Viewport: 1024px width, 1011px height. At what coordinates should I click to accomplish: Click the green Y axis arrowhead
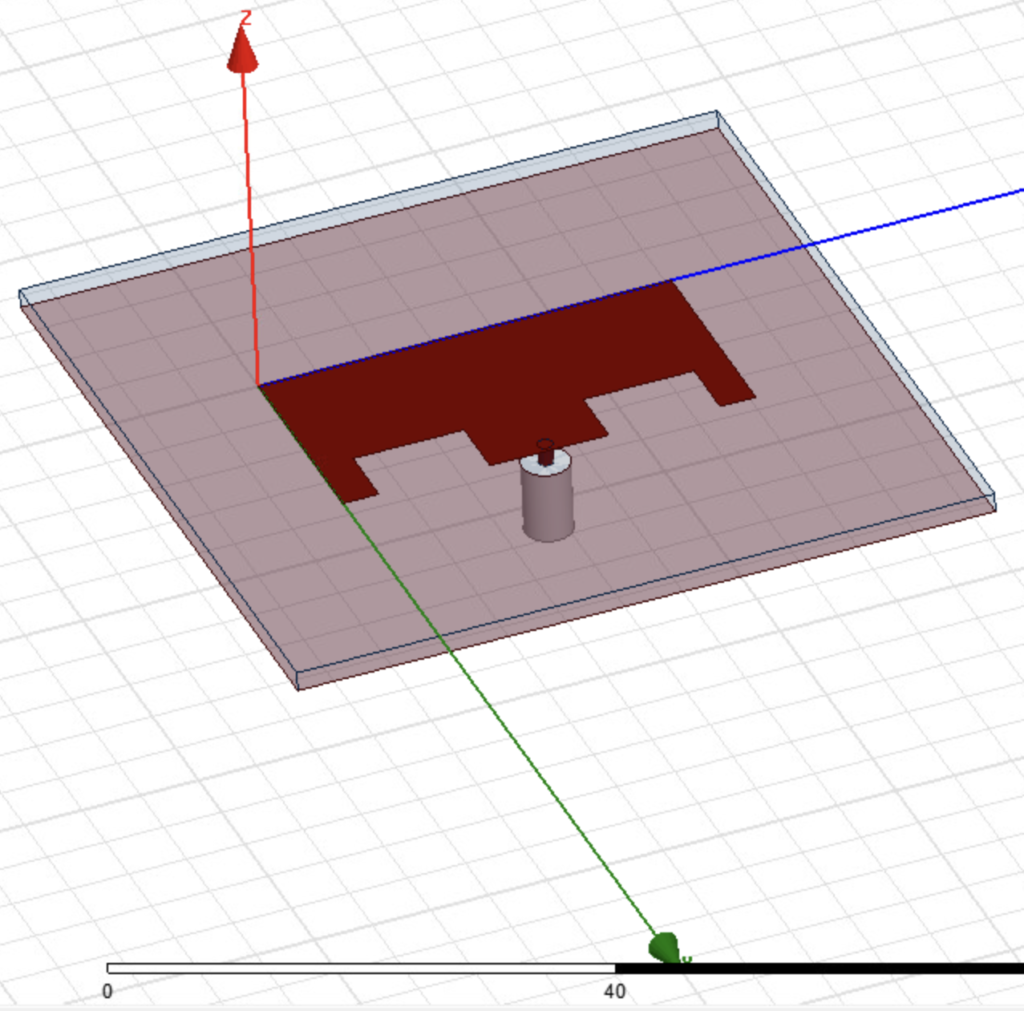pos(665,948)
